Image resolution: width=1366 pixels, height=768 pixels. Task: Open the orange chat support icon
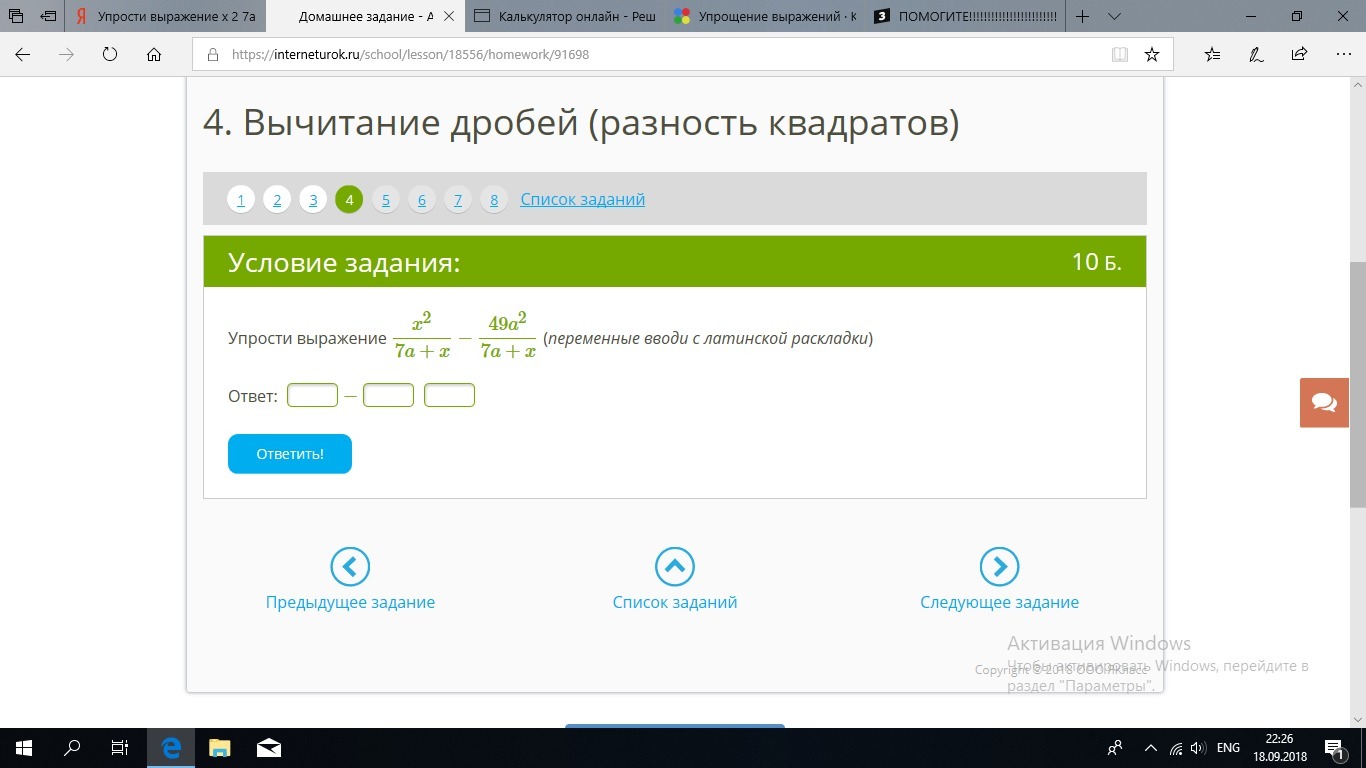pos(1324,403)
